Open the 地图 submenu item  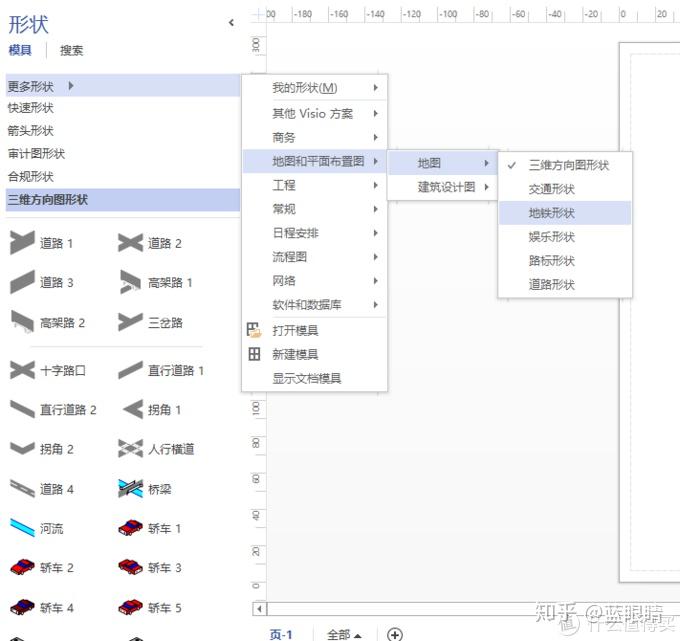(442, 163)
